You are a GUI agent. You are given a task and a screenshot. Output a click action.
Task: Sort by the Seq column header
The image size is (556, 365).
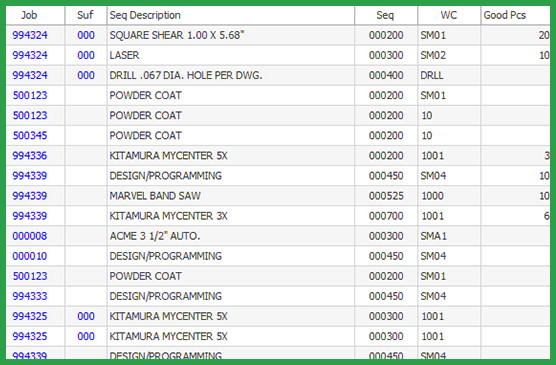pos(386,15)
